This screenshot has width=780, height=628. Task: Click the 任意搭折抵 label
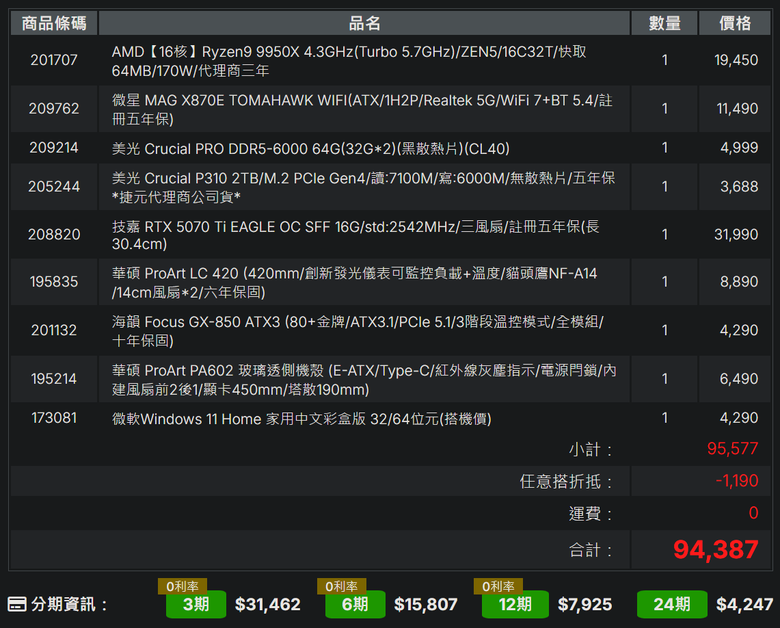(x=566, y=482)
